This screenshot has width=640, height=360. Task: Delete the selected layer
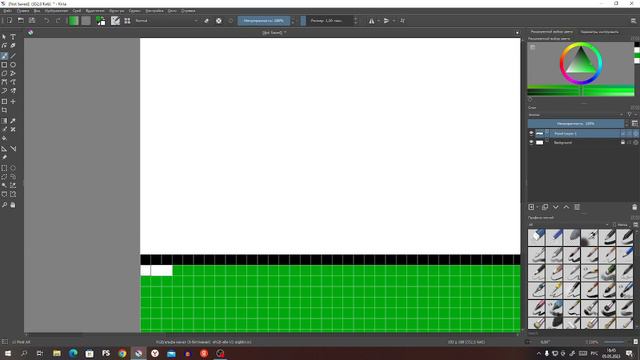pos(635,207)
